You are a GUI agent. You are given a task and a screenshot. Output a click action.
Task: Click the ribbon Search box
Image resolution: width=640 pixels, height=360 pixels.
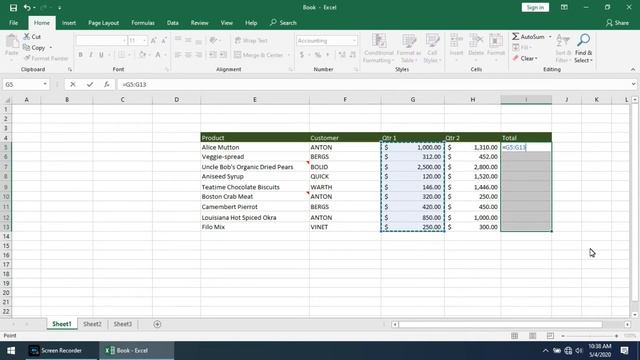[283, 23]
